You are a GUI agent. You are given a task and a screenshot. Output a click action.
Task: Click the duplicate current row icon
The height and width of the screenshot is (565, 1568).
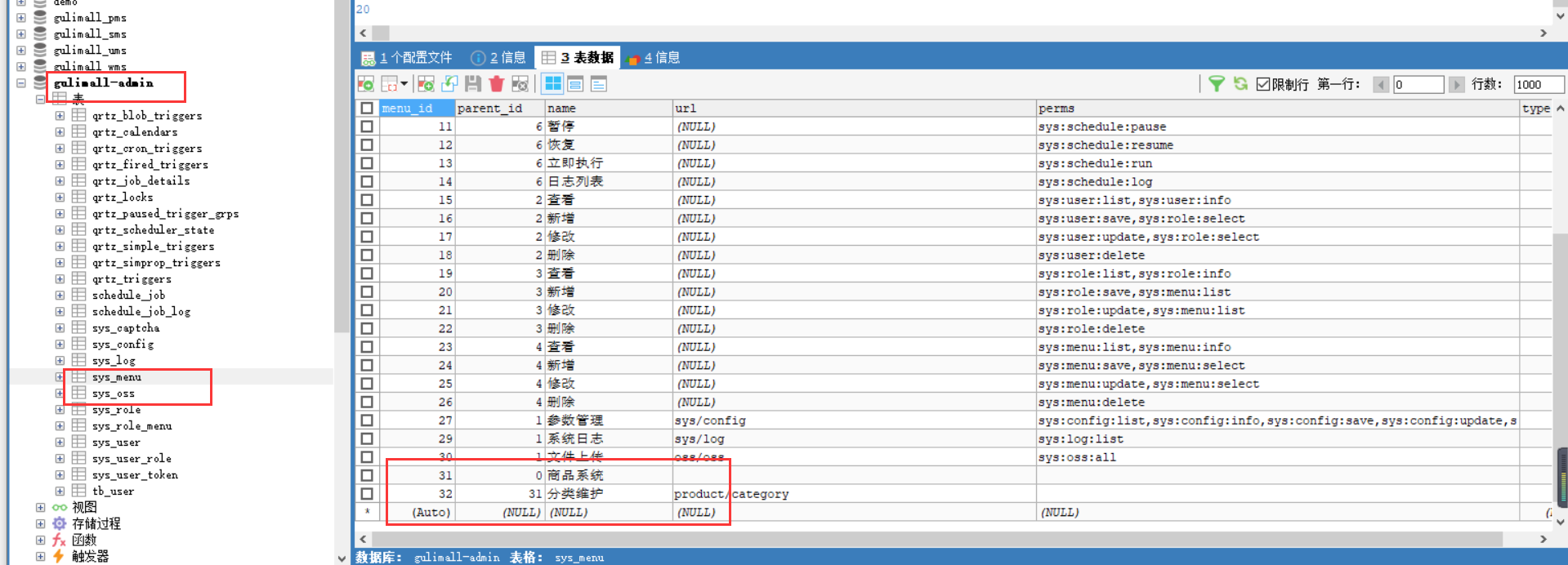pyautogui.click(x=449, y=83)
